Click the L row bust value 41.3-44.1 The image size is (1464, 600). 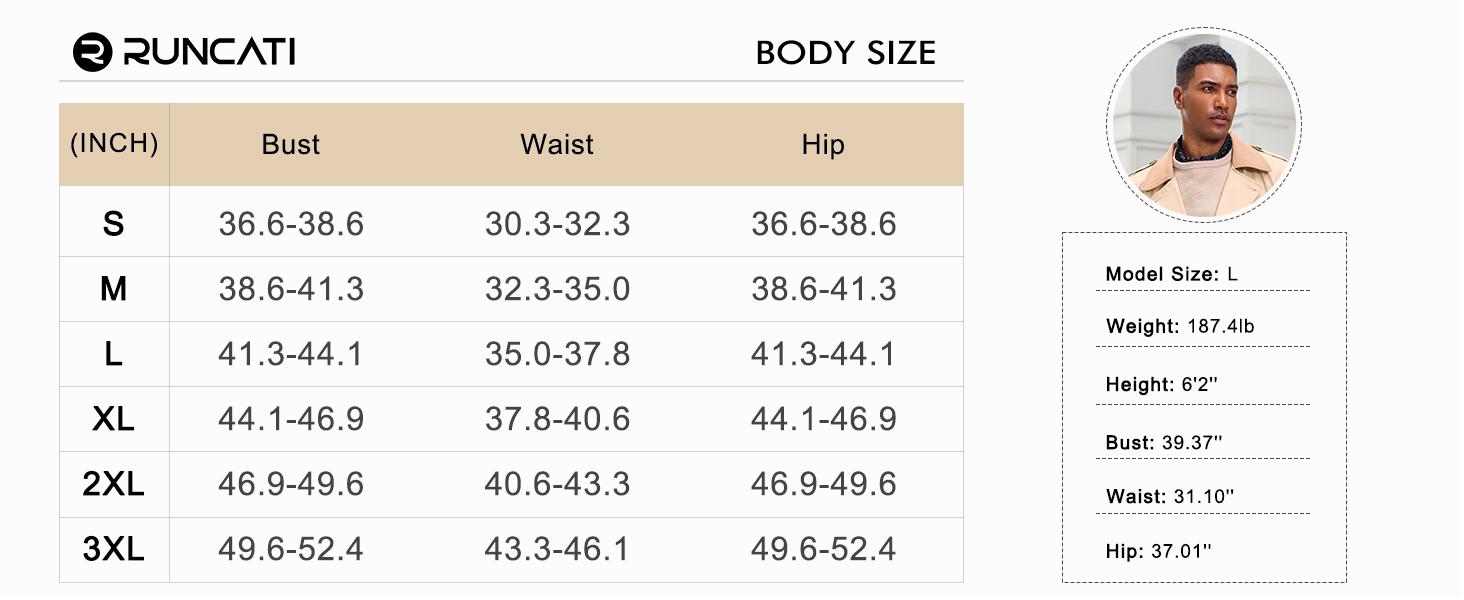290,354
